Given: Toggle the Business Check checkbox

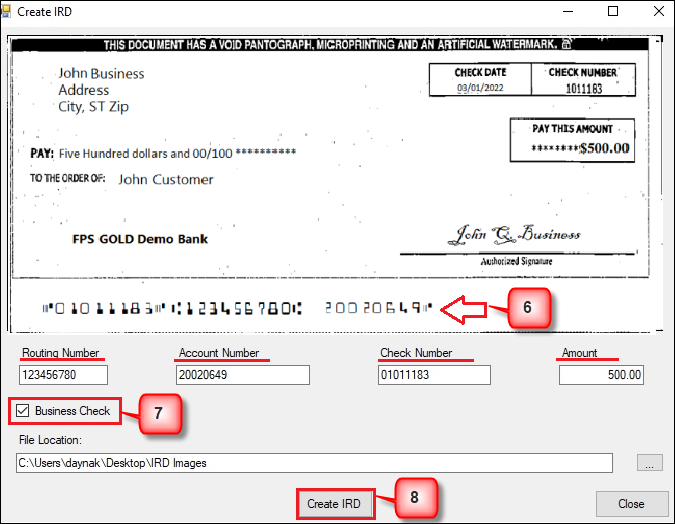Looking at the screenshot, I should pyautogui.click(x=22, y=410).
